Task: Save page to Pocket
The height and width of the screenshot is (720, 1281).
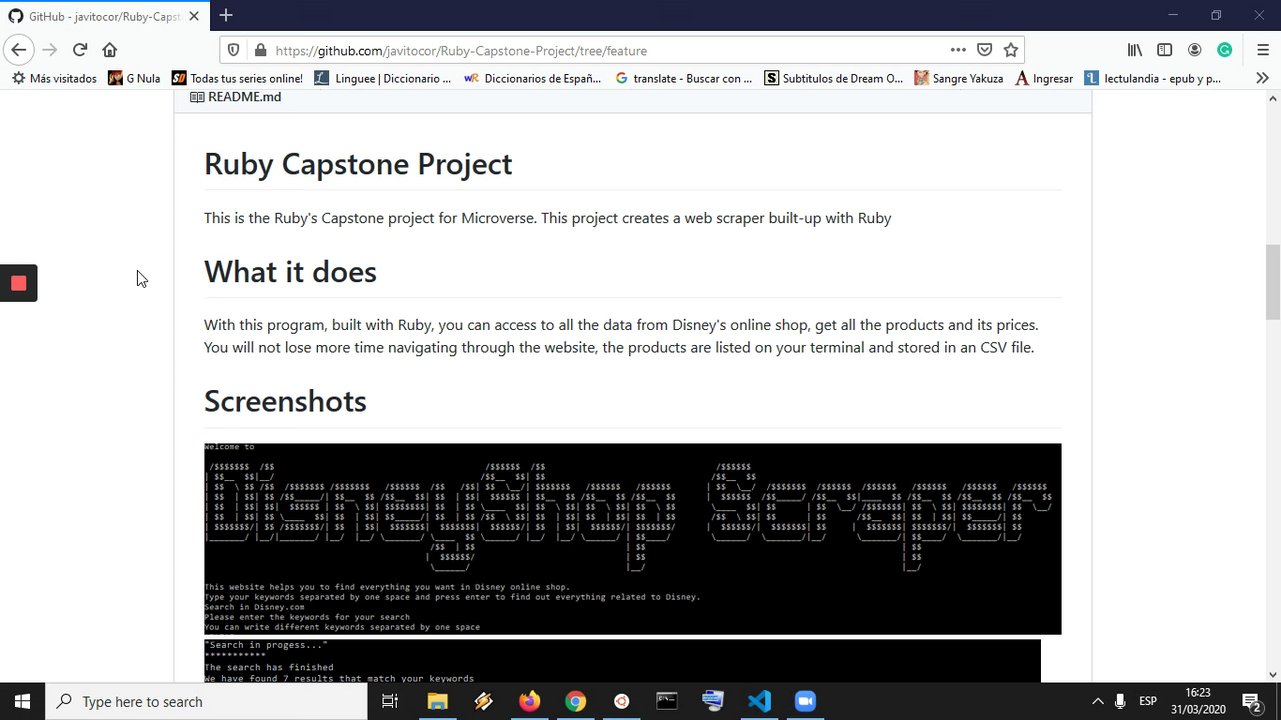Action: (985, 50)
